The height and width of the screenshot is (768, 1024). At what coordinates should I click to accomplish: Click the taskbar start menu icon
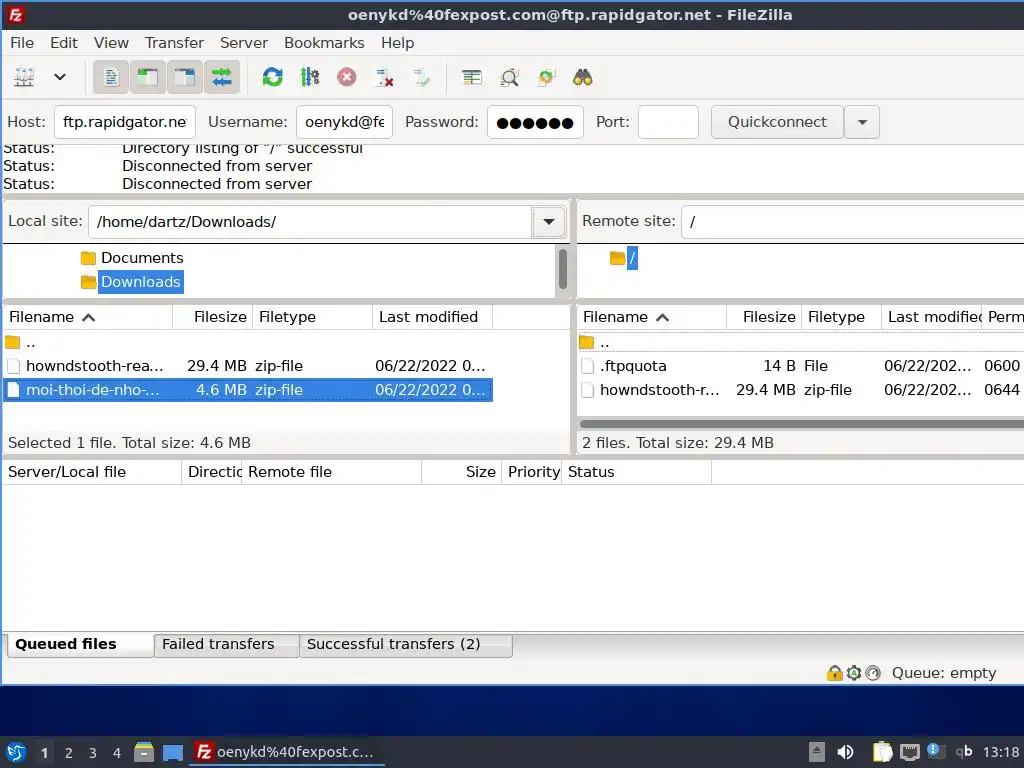coord(16,752)
